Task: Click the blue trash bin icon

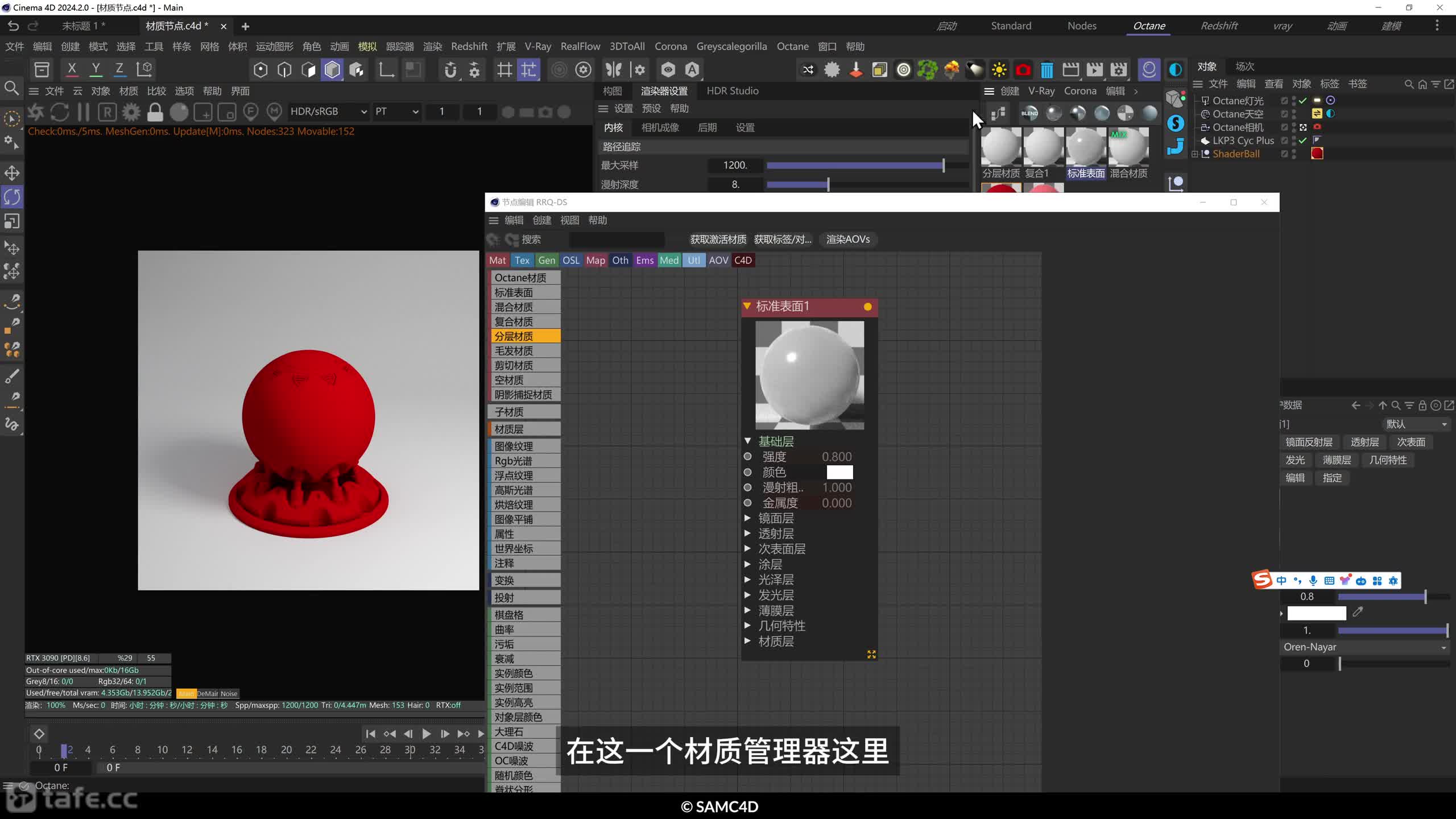Action: click(1046, 69)
